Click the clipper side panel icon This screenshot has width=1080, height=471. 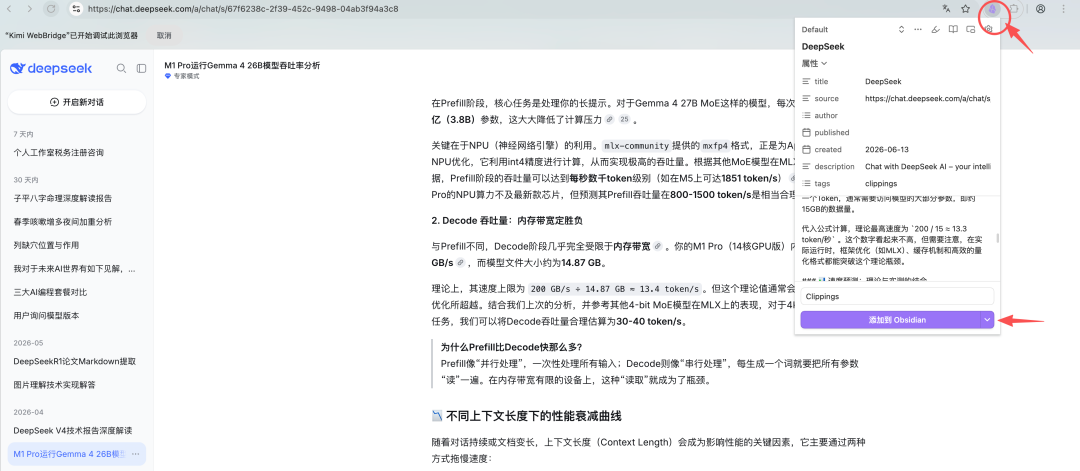click(970, 30)
